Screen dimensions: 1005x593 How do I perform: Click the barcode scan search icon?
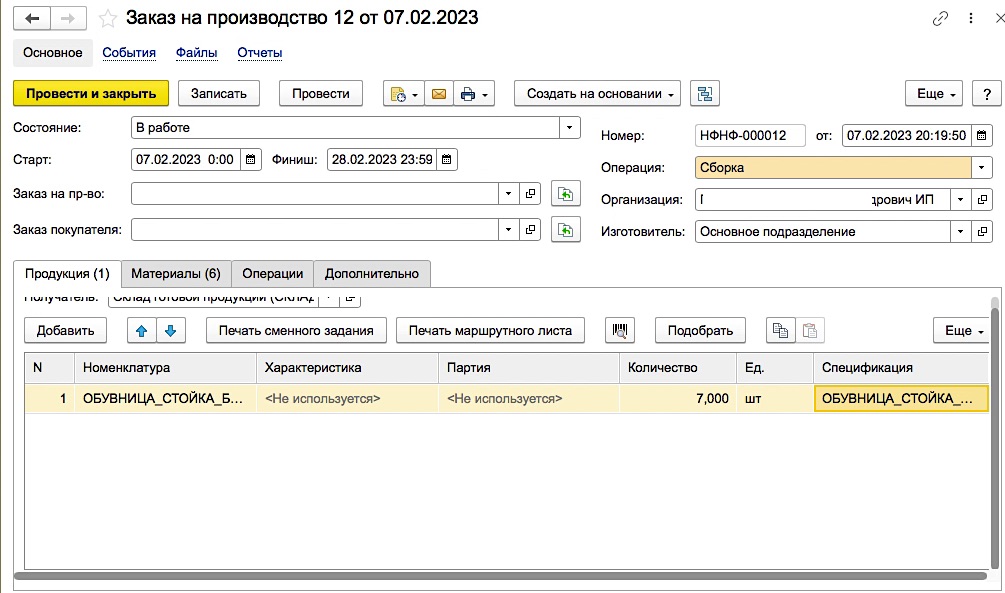[620, 331]
